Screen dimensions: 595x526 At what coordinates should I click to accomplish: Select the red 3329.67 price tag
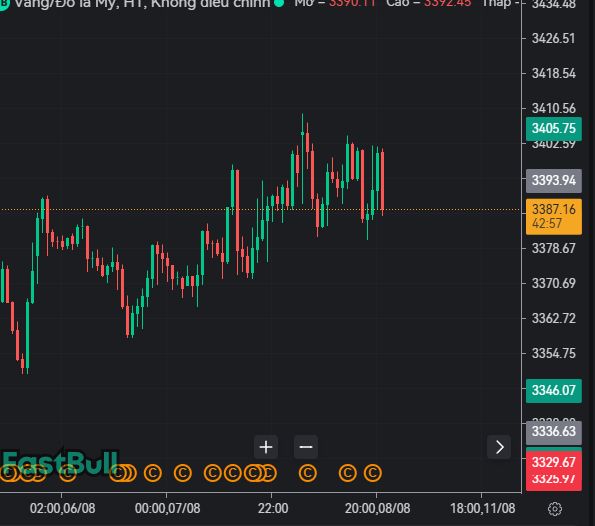coord(554,463)
